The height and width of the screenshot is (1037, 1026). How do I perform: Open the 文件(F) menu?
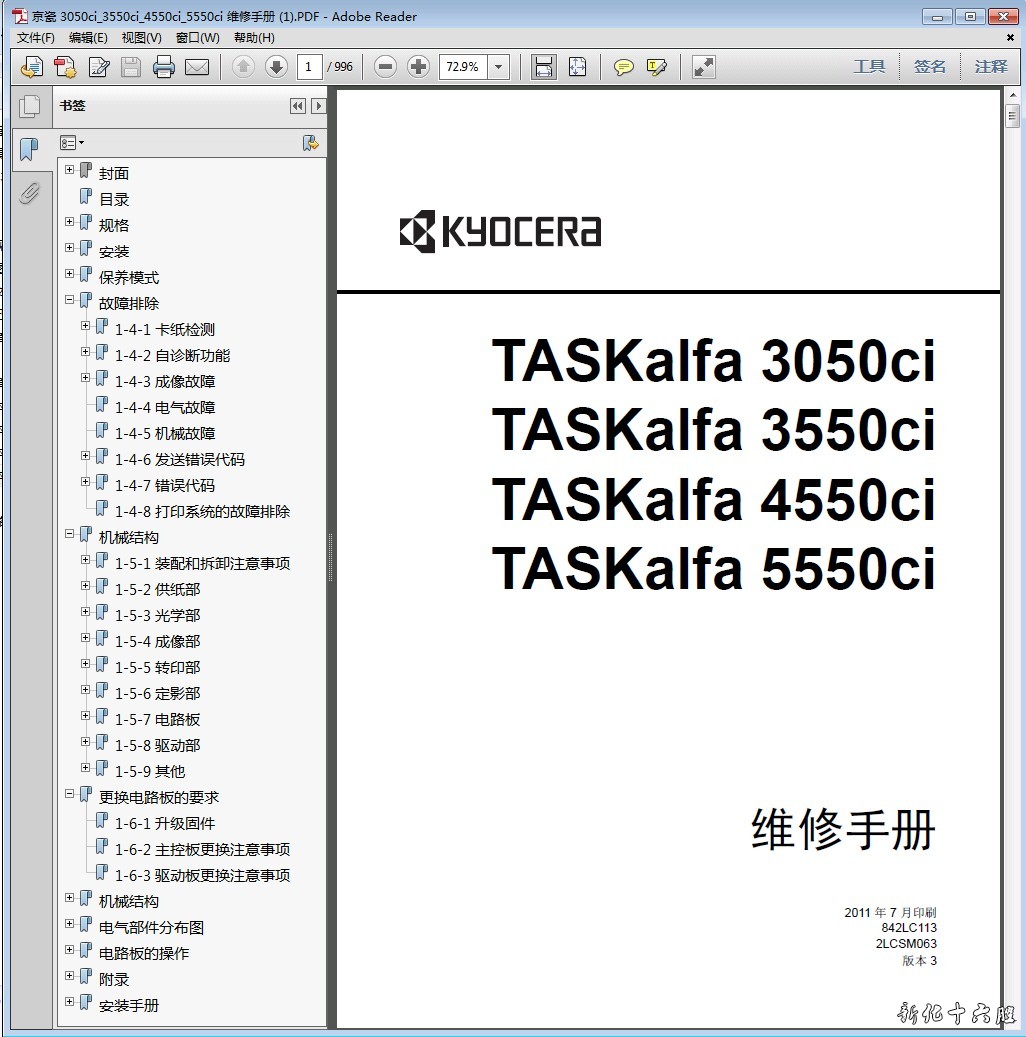[x=35, y=38]
